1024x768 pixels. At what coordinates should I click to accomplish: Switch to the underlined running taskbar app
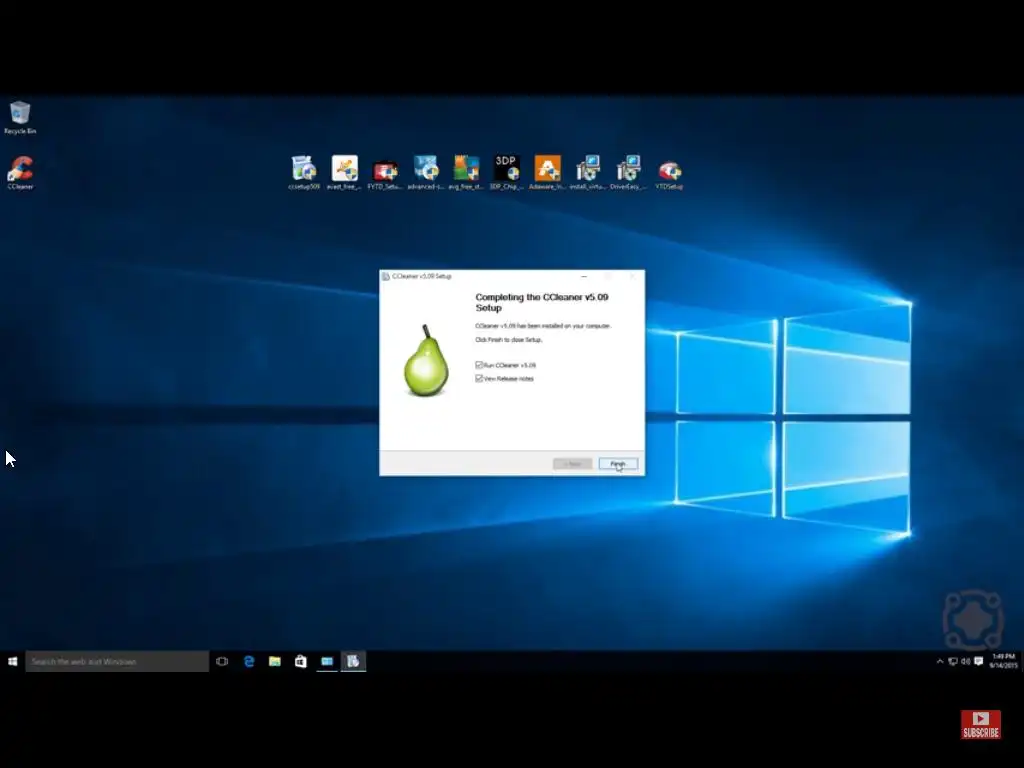(327, 662)
